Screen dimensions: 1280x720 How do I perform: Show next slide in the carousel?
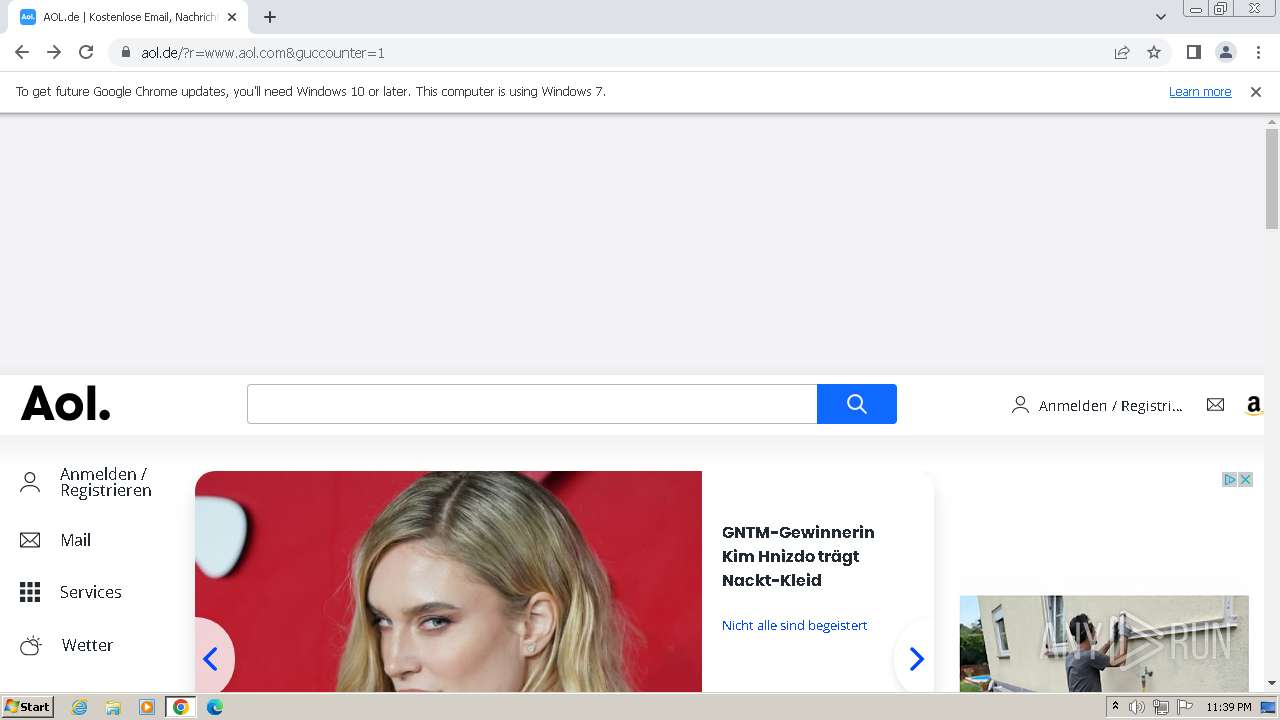[x=916, y=658]
